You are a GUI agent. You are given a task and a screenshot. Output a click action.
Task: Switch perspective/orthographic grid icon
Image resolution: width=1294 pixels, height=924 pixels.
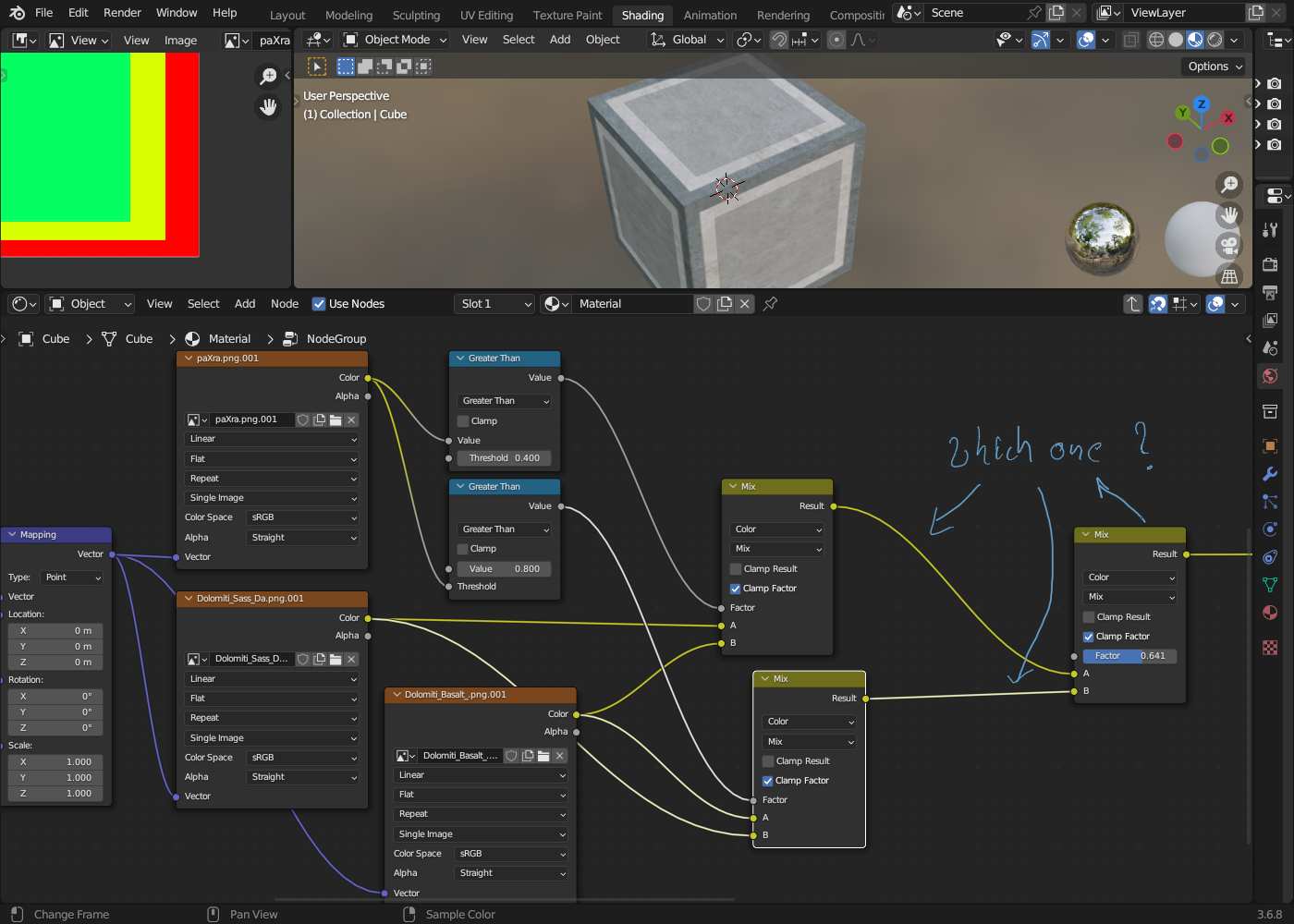point(1229,276)
